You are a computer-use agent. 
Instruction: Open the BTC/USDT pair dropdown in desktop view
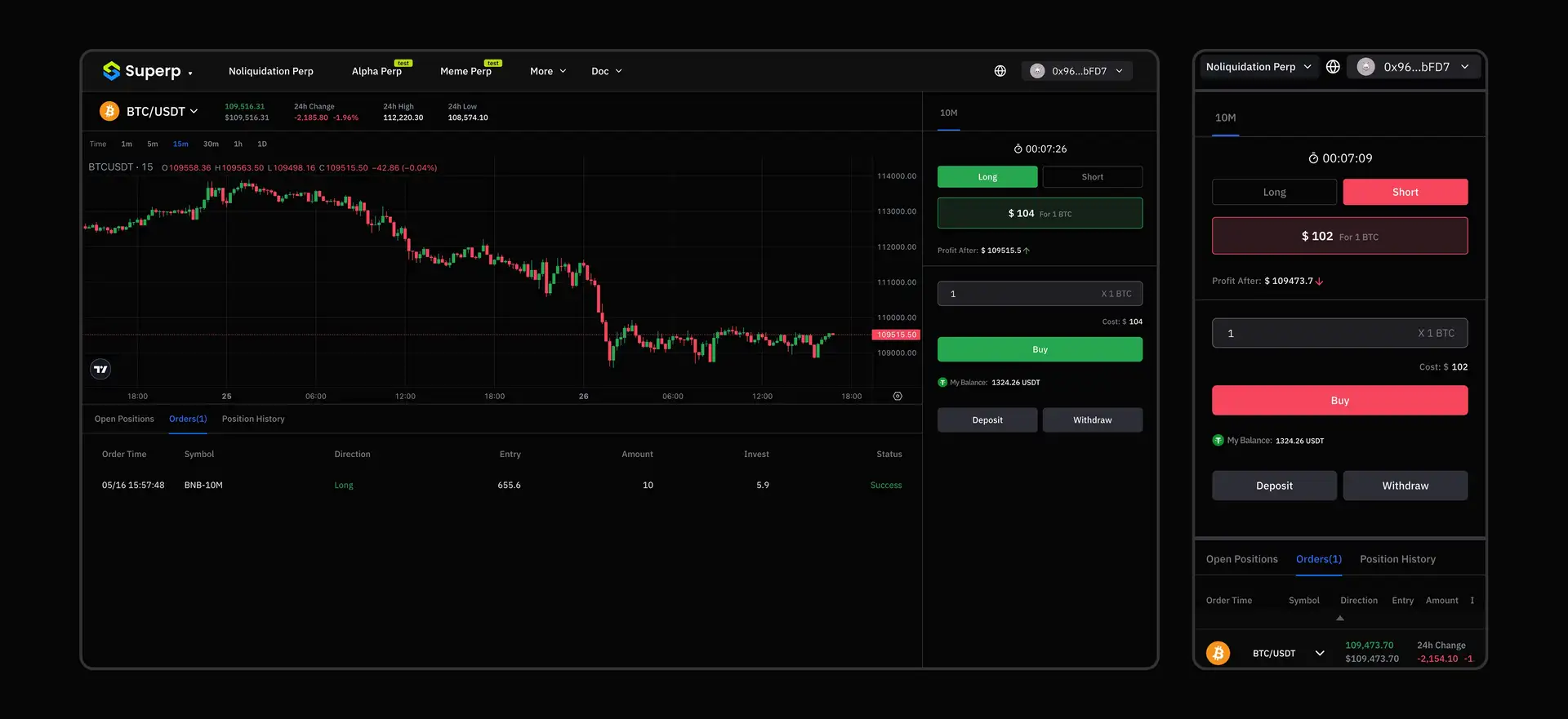tap(162, 111)
